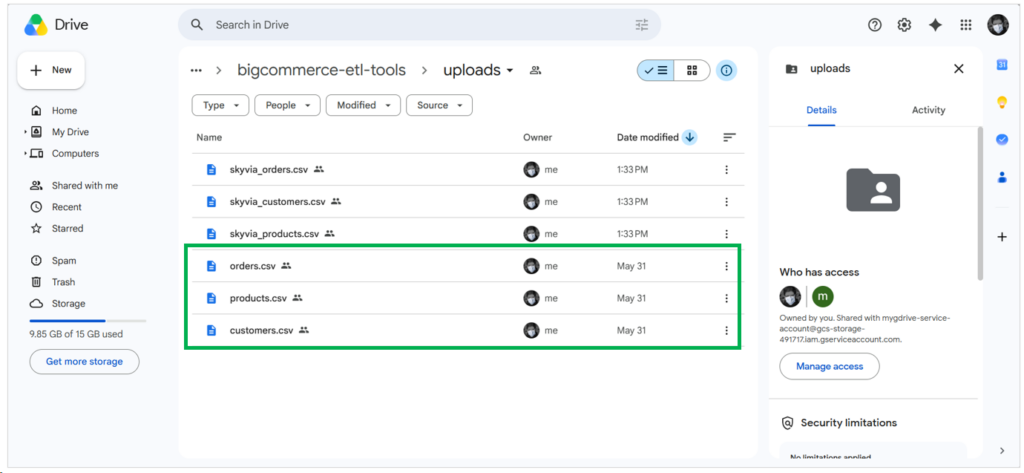Open more actions for products.csv
Viewport: 1024px width, 473px height.
tap(726, 299)
